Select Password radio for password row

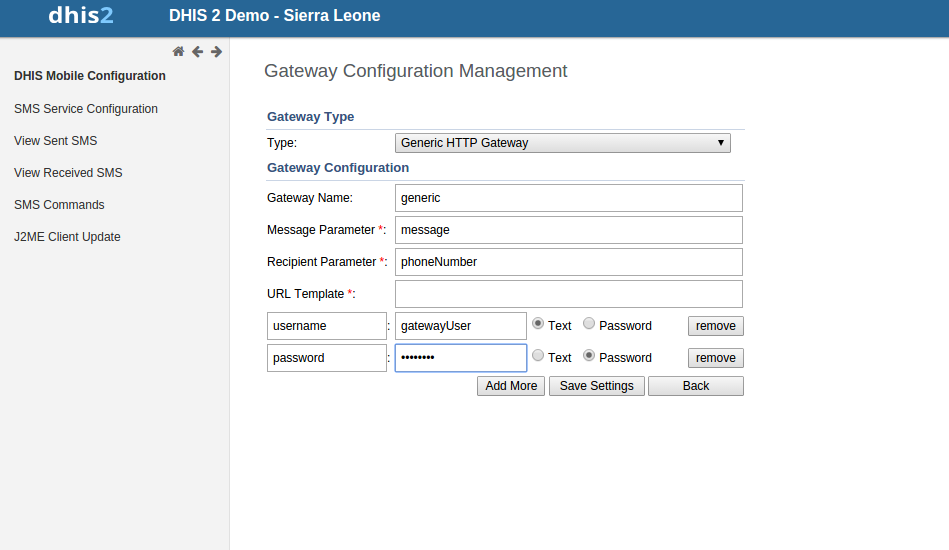click(x=589, y=356)
